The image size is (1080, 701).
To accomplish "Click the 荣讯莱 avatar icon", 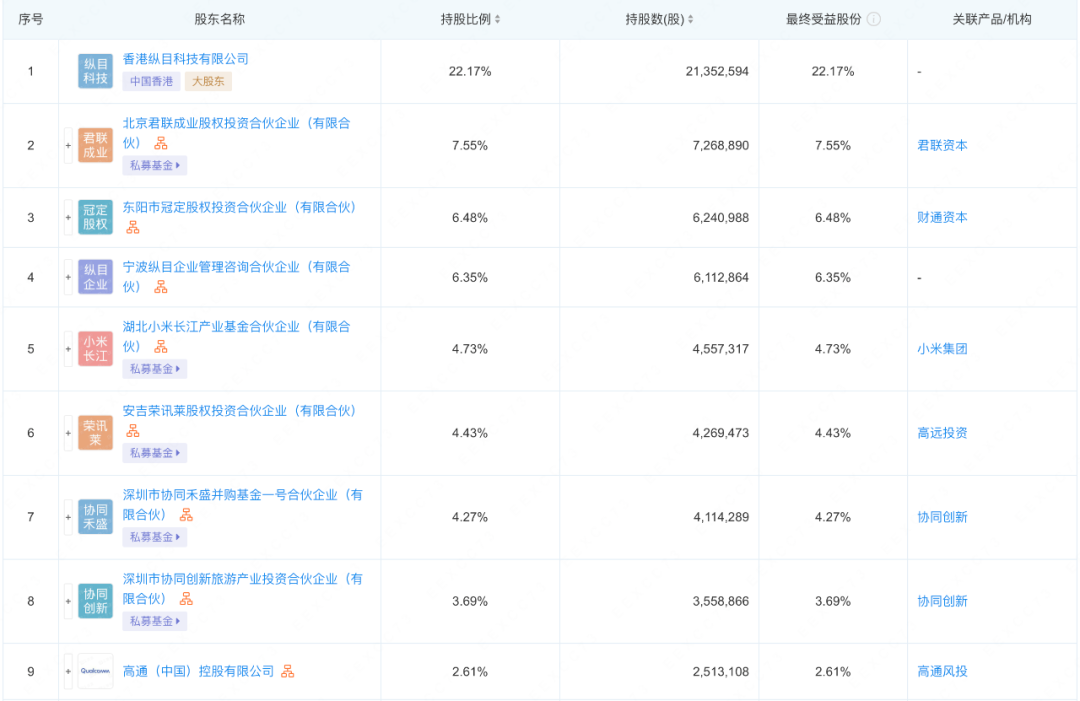I will [x=95, y=433].
